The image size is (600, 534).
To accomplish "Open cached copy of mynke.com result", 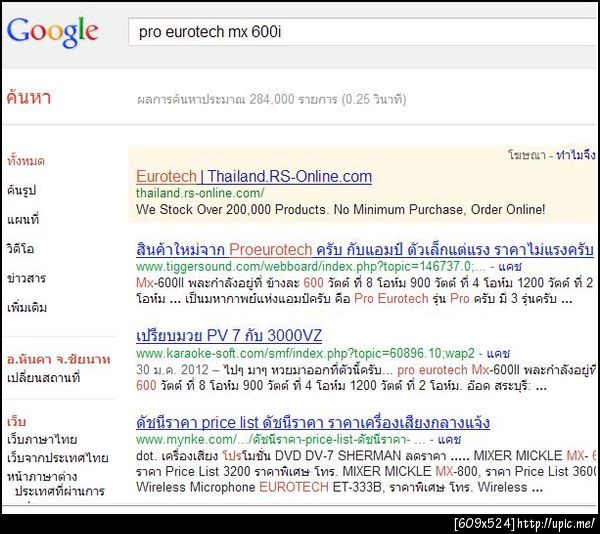I will [x=449, y=440].
